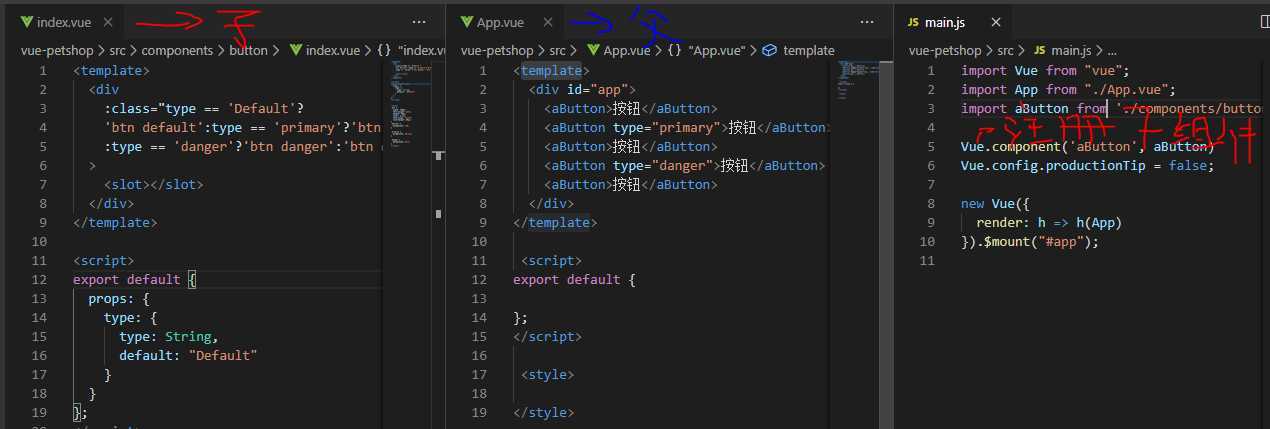The width and height of the screenshot is (1270, 429).
Task: Click line number 5 in main.js
Action: point(930,147)
